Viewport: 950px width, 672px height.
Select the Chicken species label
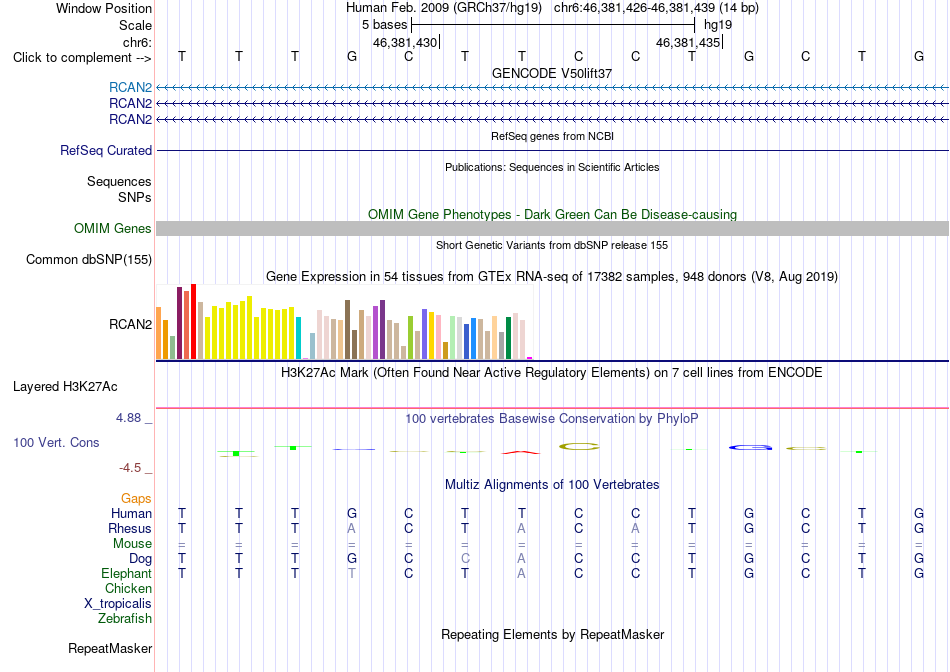point(128,588)
